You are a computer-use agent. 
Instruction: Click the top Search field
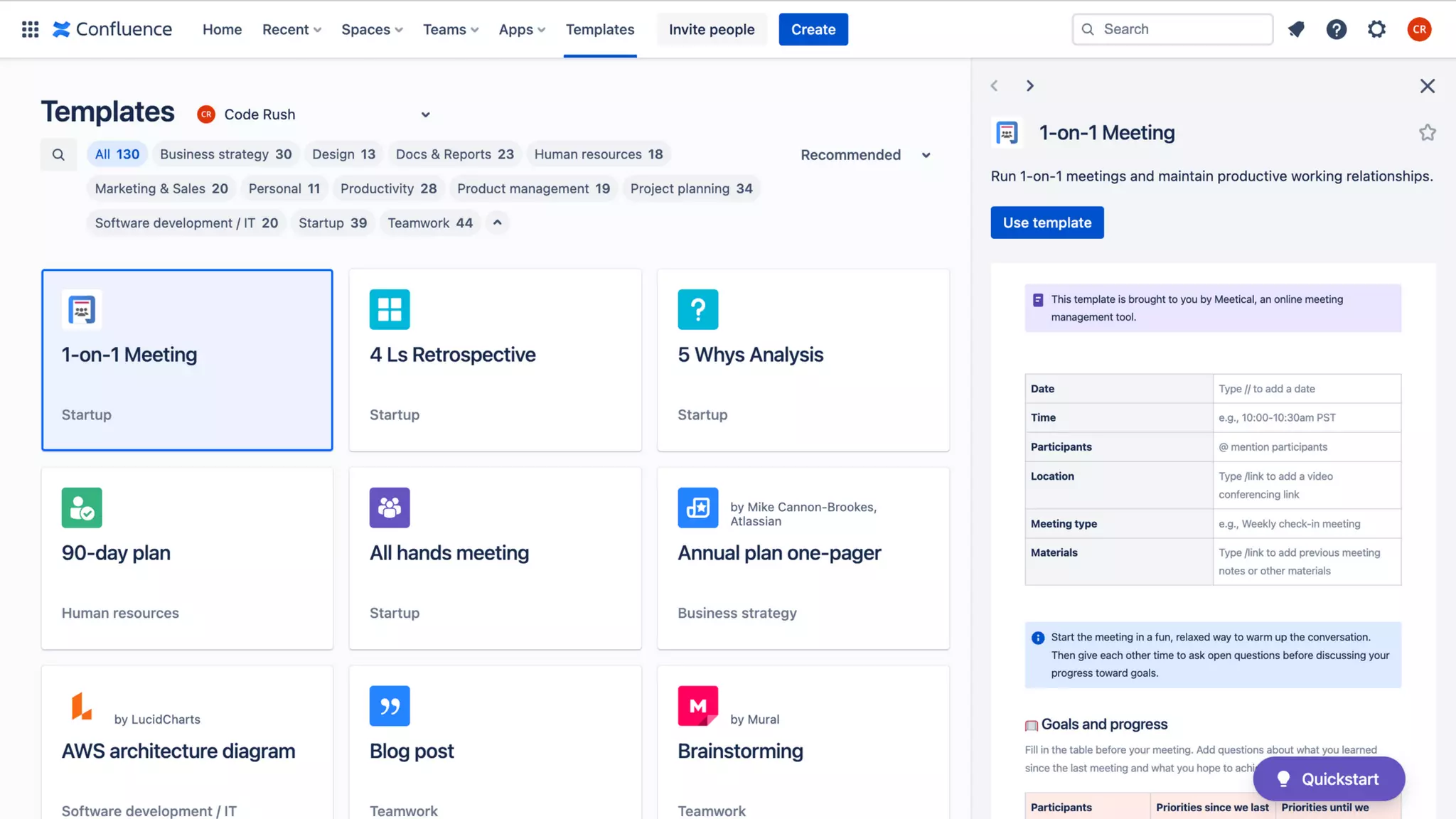pos(1173,29)
